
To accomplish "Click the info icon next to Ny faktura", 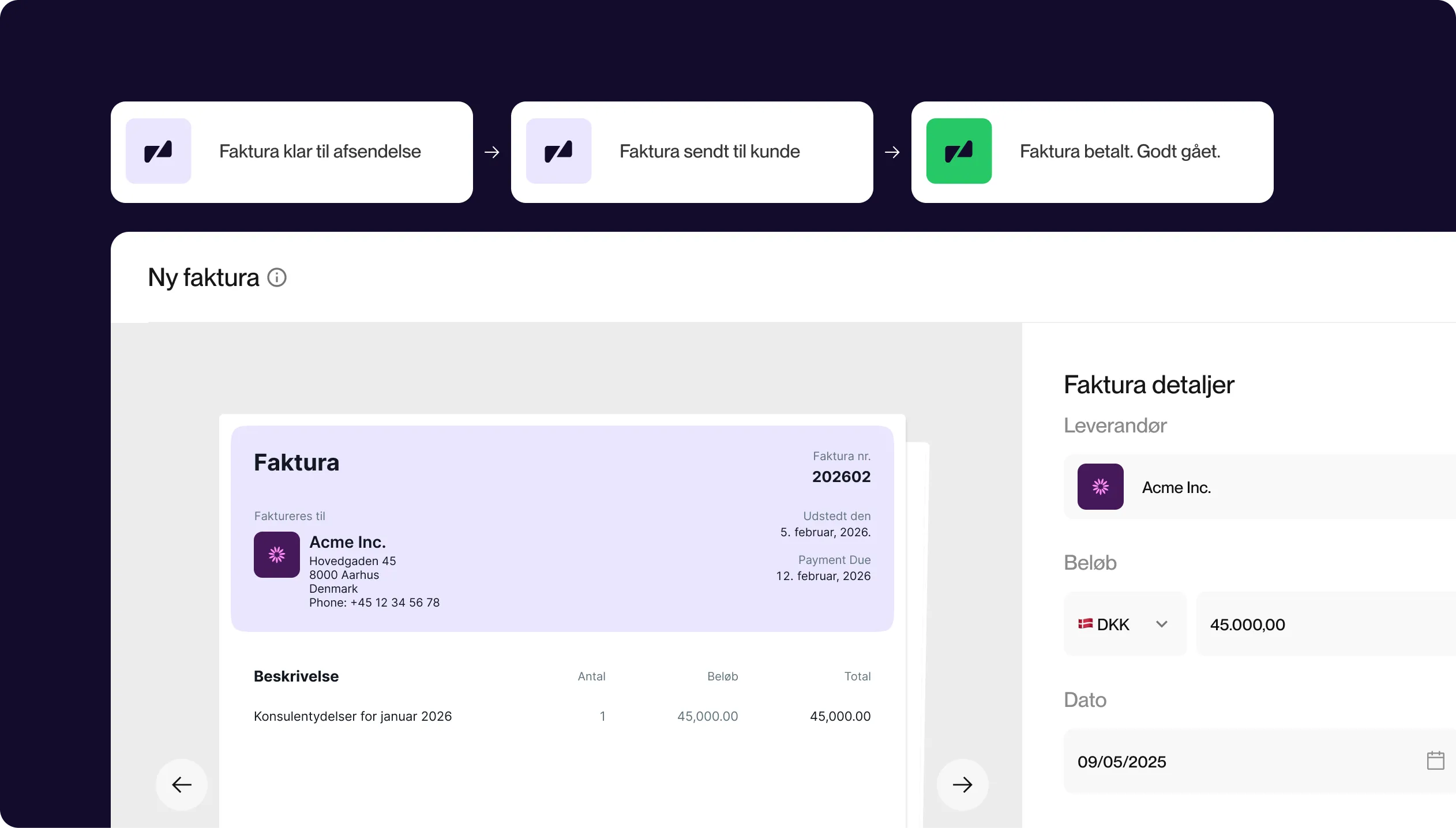I will [277, 277].
